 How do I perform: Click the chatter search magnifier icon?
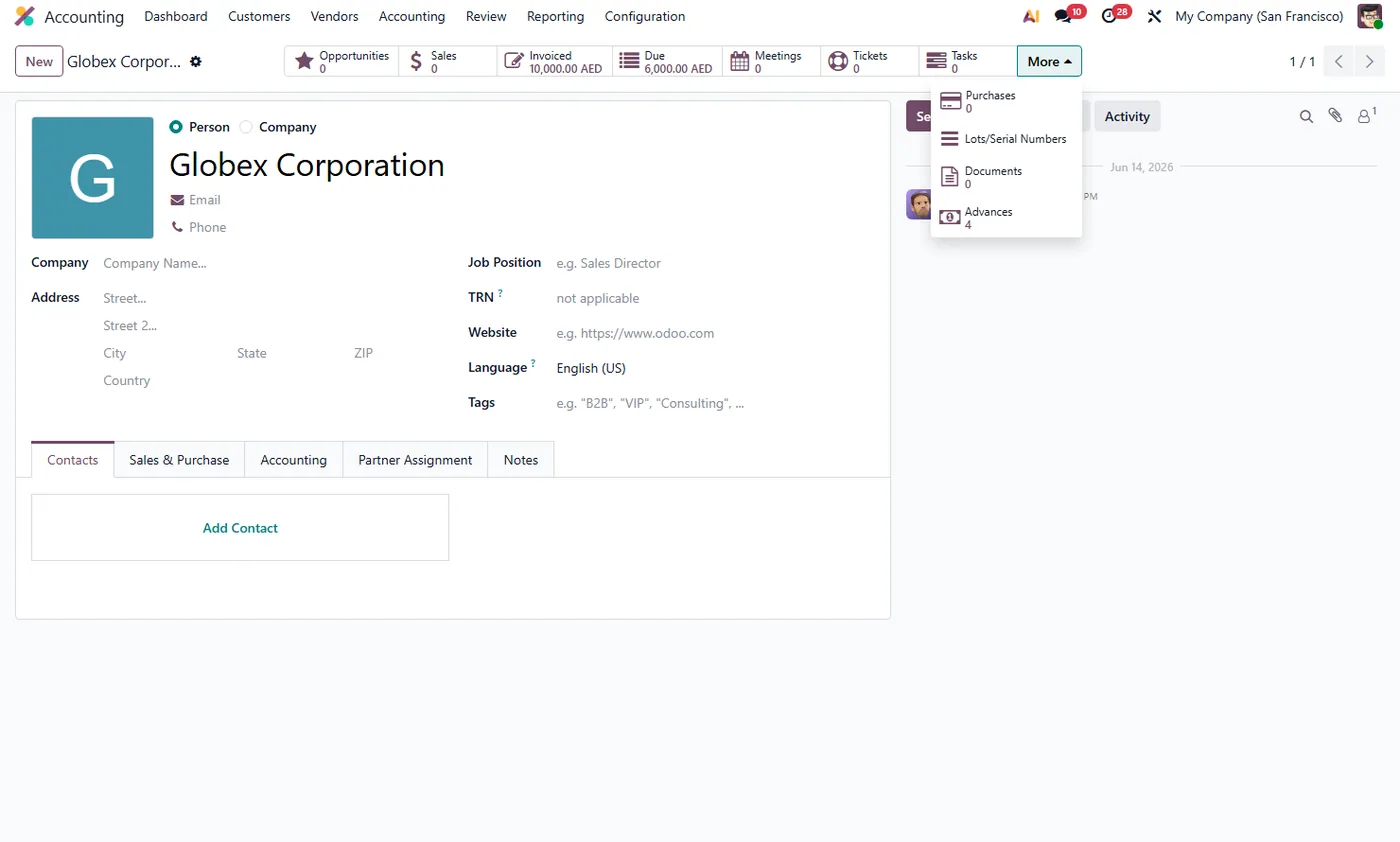point(1306,117)
